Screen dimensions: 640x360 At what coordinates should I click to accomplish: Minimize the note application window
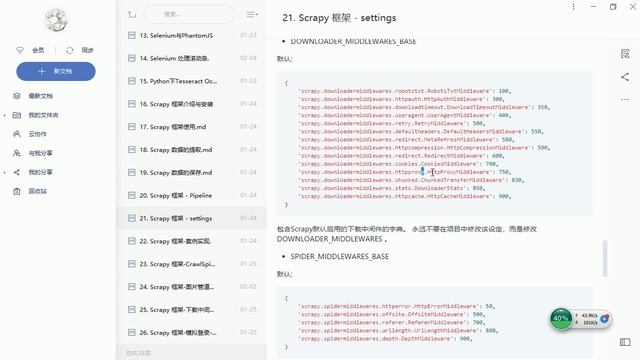coord(593,7)
